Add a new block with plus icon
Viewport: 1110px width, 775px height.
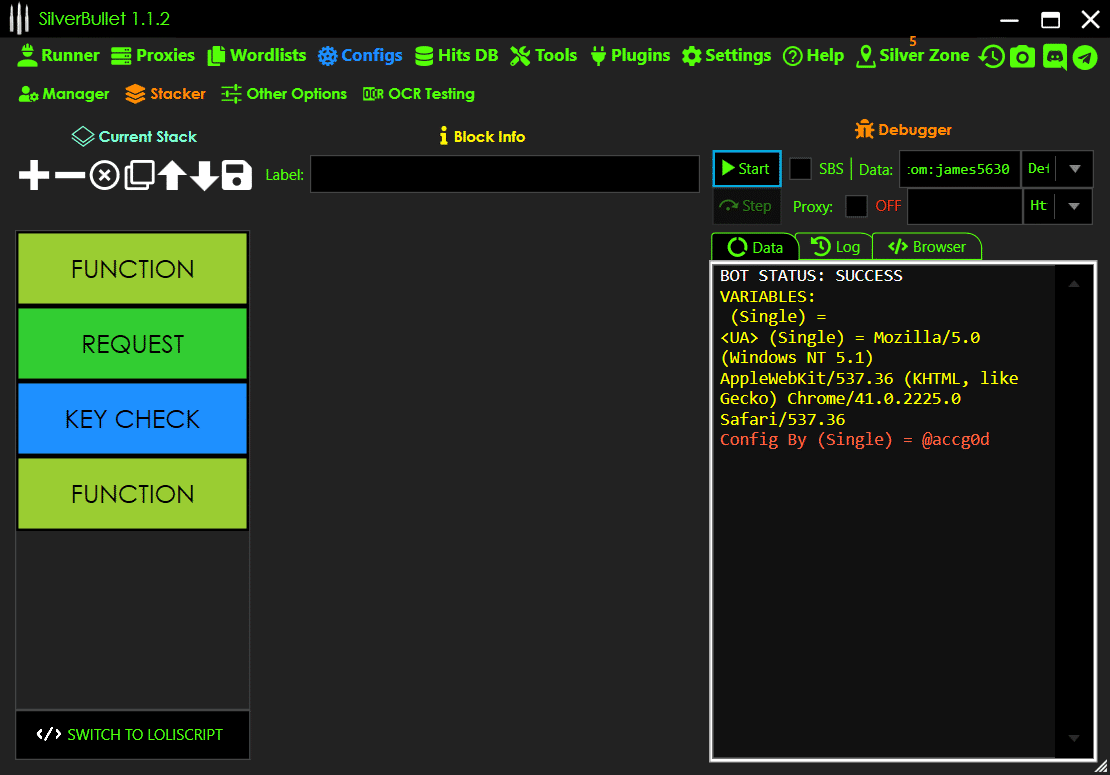click(34, 175)
